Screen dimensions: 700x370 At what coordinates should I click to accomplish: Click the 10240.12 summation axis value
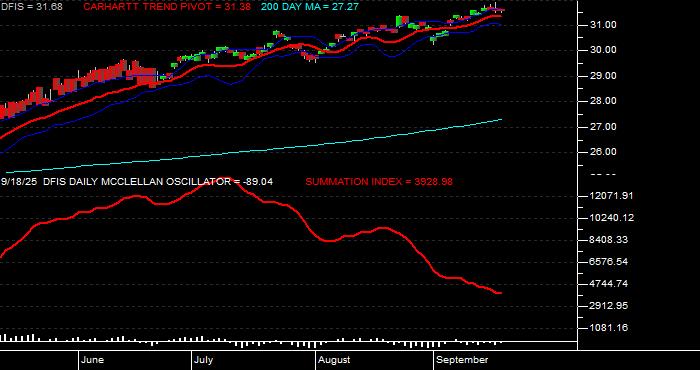(x=611, y=218)
